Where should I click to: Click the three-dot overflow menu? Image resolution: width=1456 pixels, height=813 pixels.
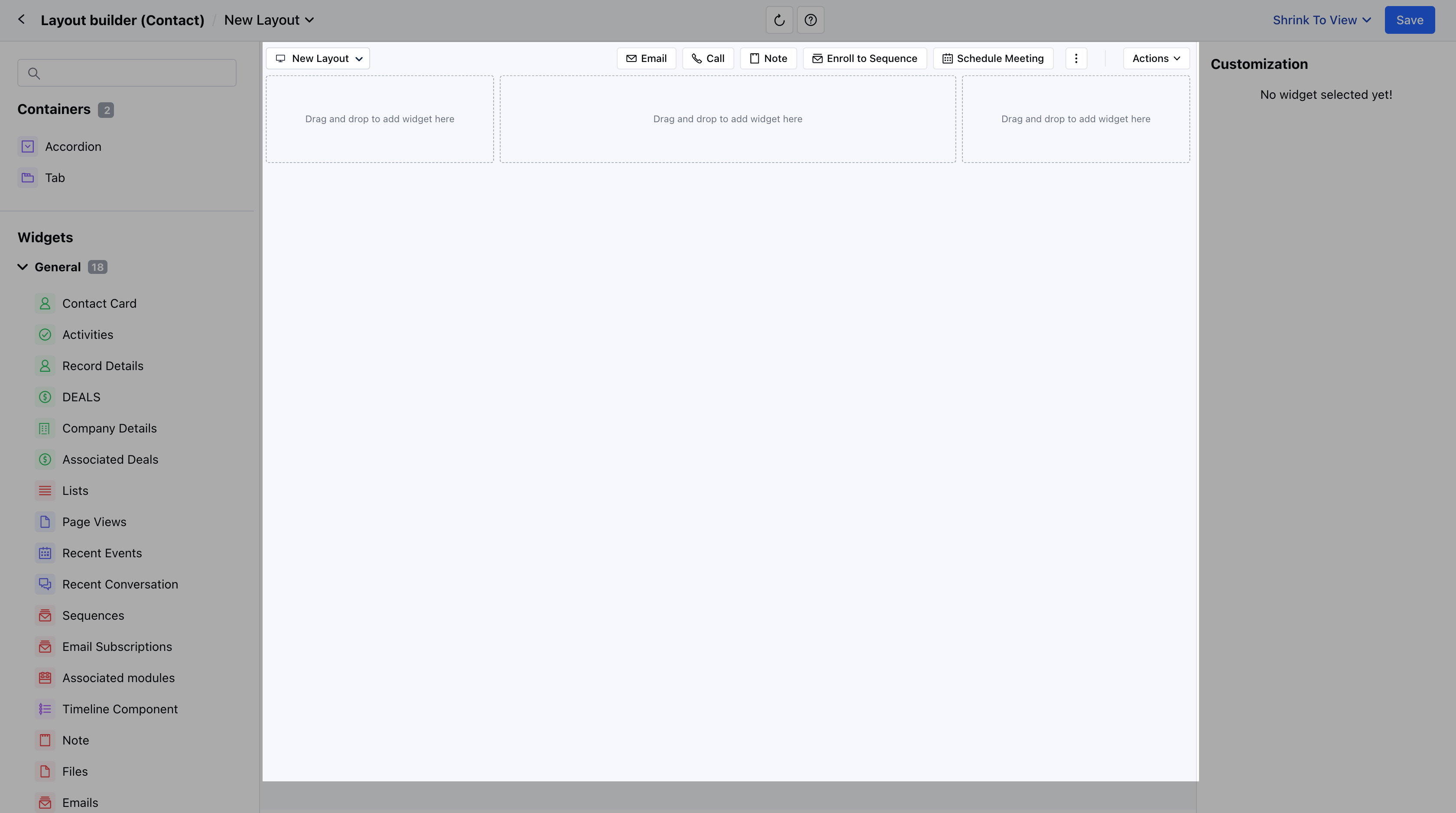(x=1076, y=58)
